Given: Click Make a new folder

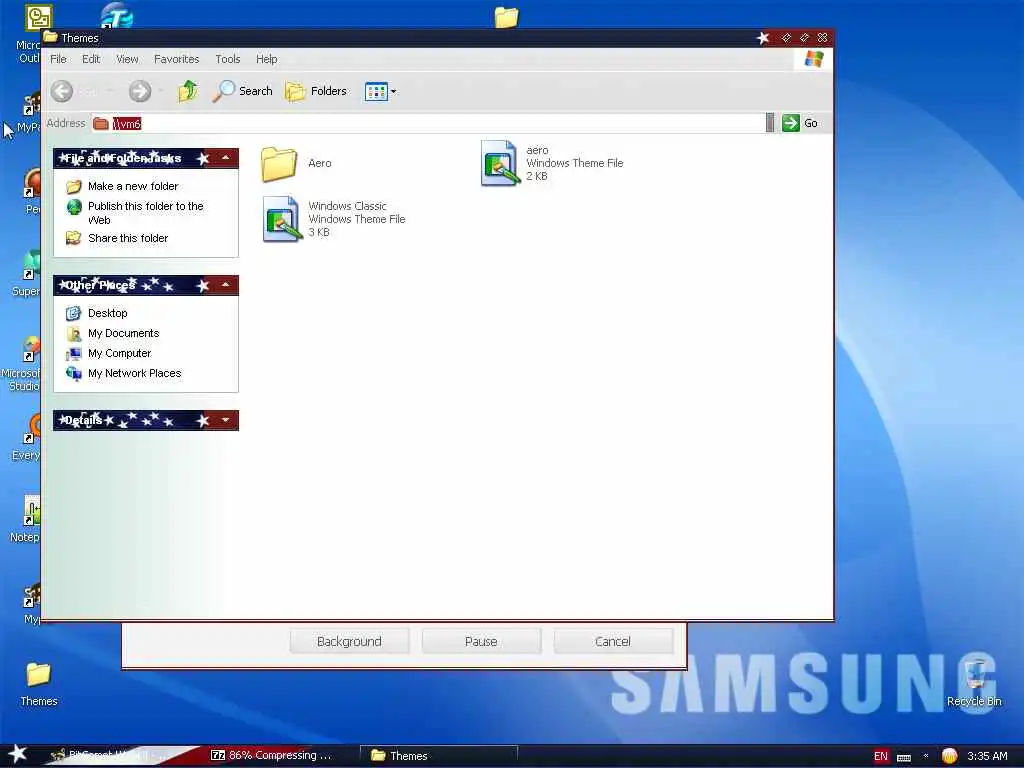Looking at the screenshot, I should click(x=133, y=186).
